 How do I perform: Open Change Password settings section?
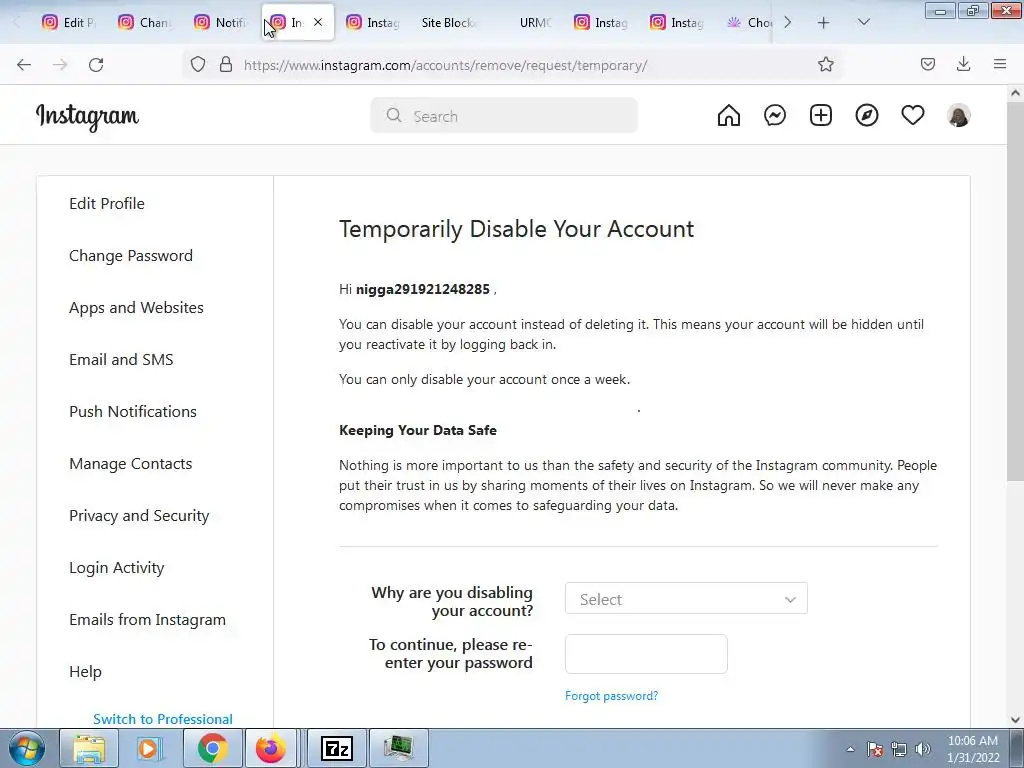pyautogui.click(x=131, y=255)
